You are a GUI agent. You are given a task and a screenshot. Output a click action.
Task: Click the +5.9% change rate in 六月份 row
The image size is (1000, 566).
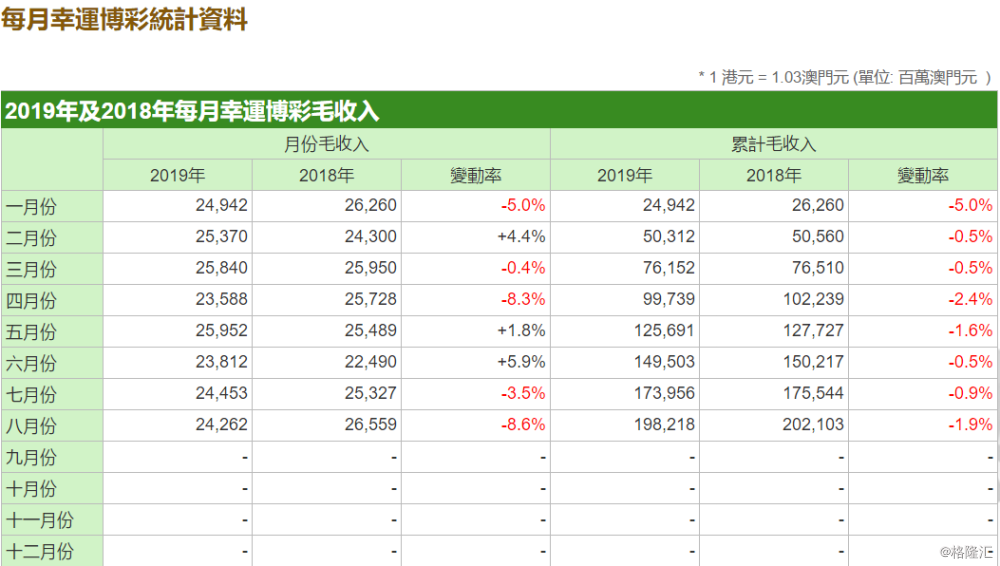click(521, 362)
